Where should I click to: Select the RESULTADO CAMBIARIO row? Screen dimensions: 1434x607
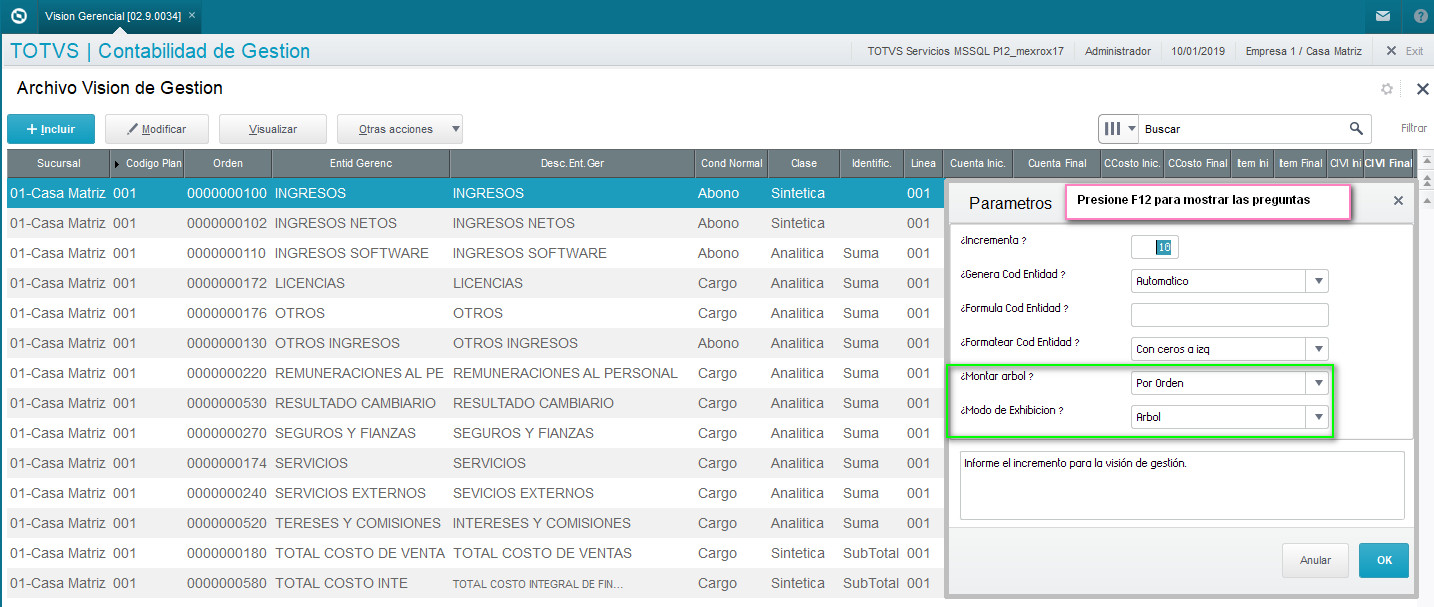[x=475, y=403]
